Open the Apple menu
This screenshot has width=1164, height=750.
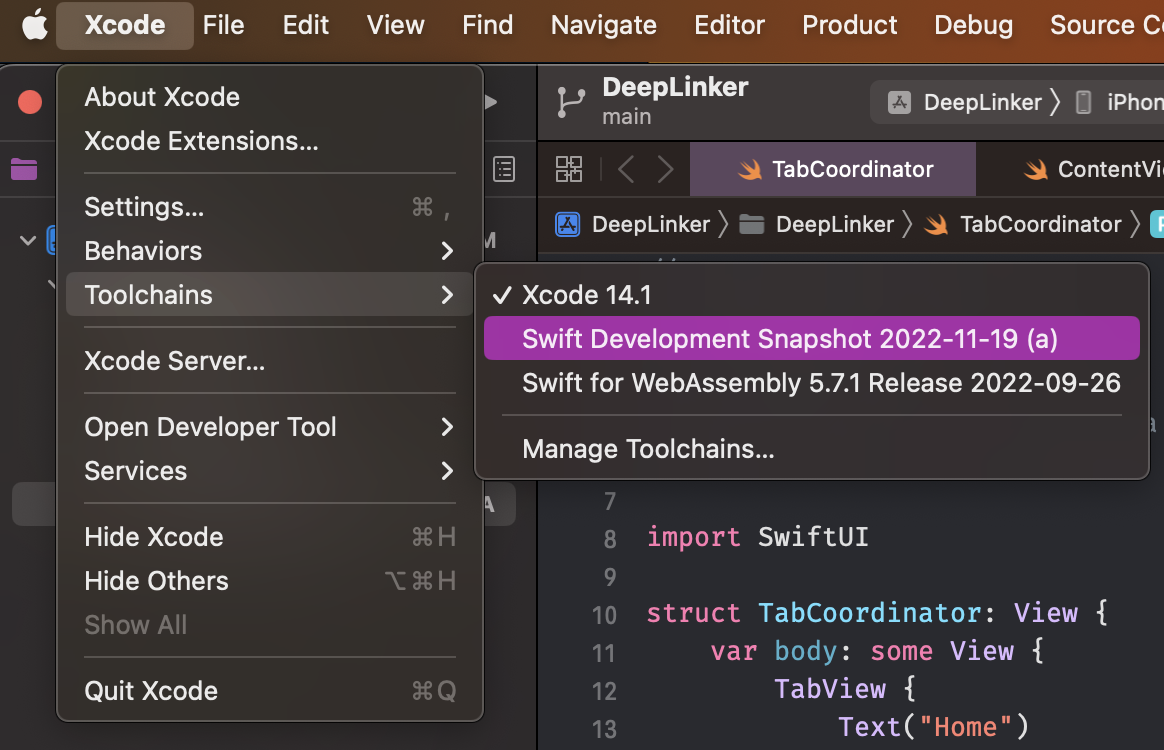[34, 25]
